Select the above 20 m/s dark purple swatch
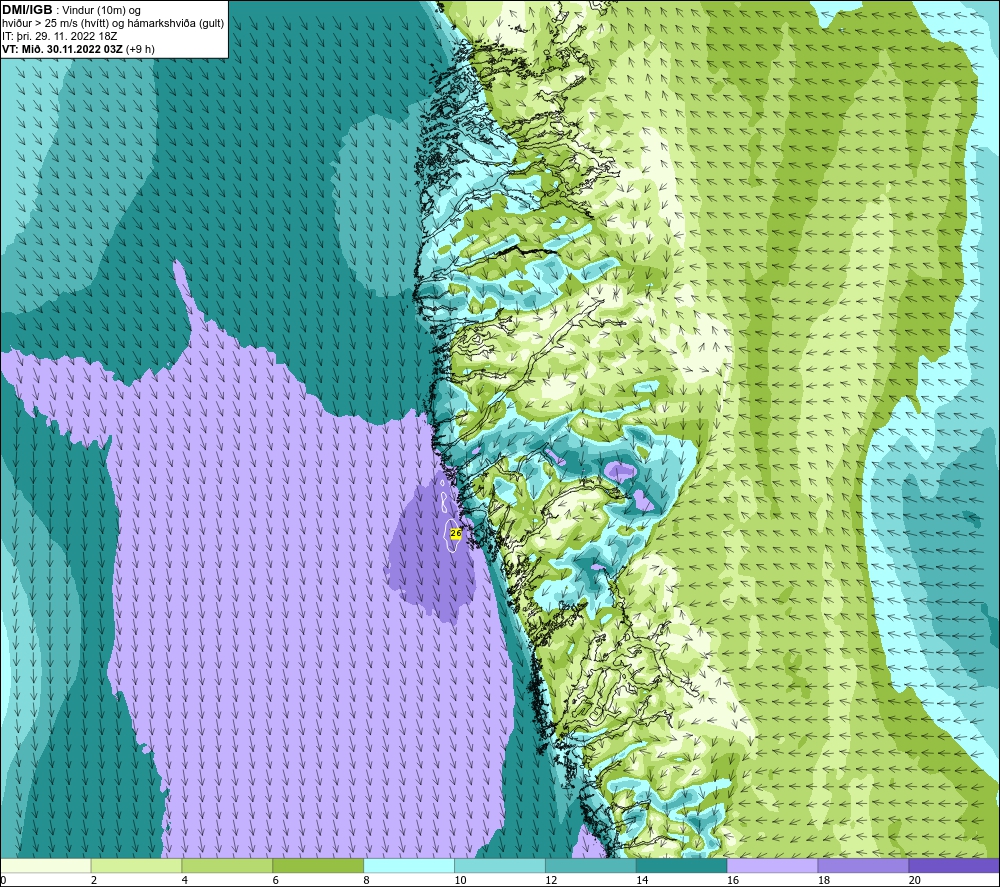 pos(954,866)
